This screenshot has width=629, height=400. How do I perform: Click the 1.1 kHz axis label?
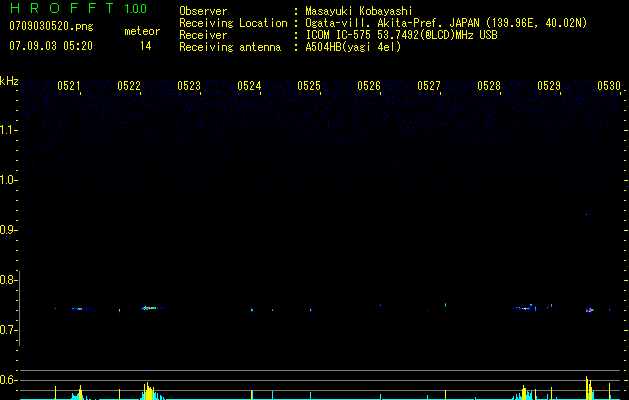point(7,130)
